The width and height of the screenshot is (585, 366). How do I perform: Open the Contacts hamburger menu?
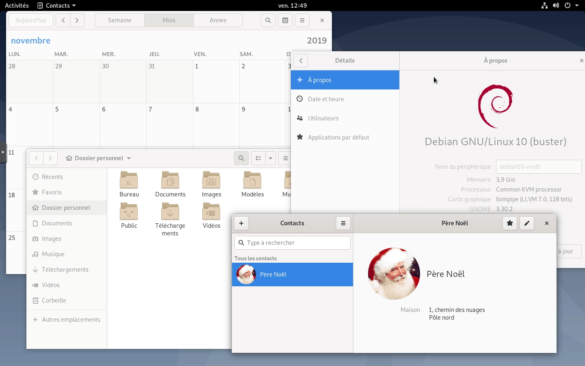[343, 223]
